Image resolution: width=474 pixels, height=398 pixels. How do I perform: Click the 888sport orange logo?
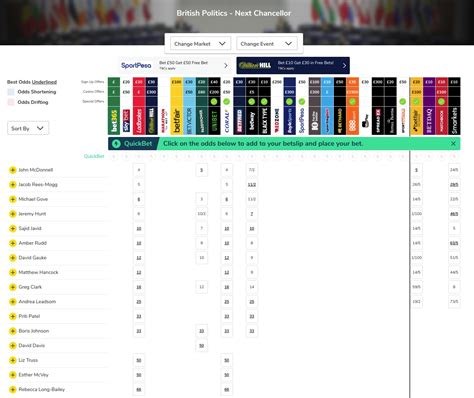[x=352, y=121]
